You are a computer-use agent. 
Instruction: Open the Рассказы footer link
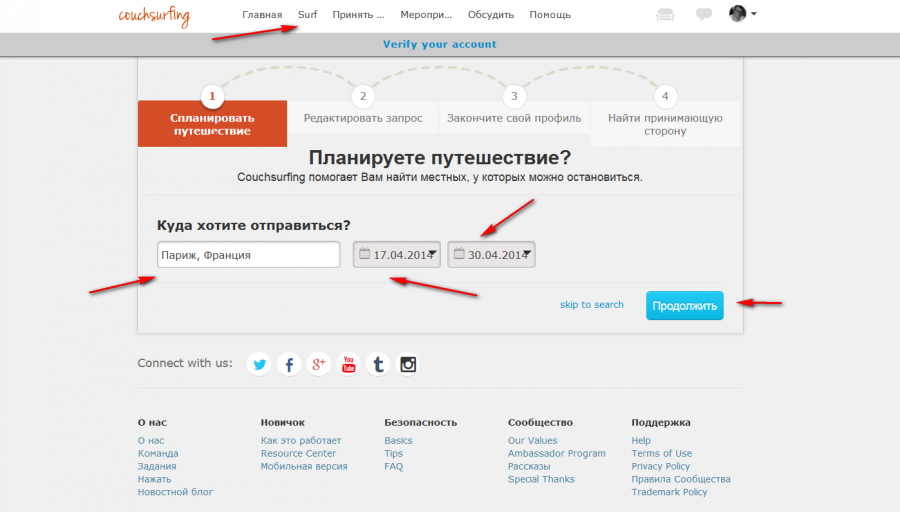click(x=529, y=466)
